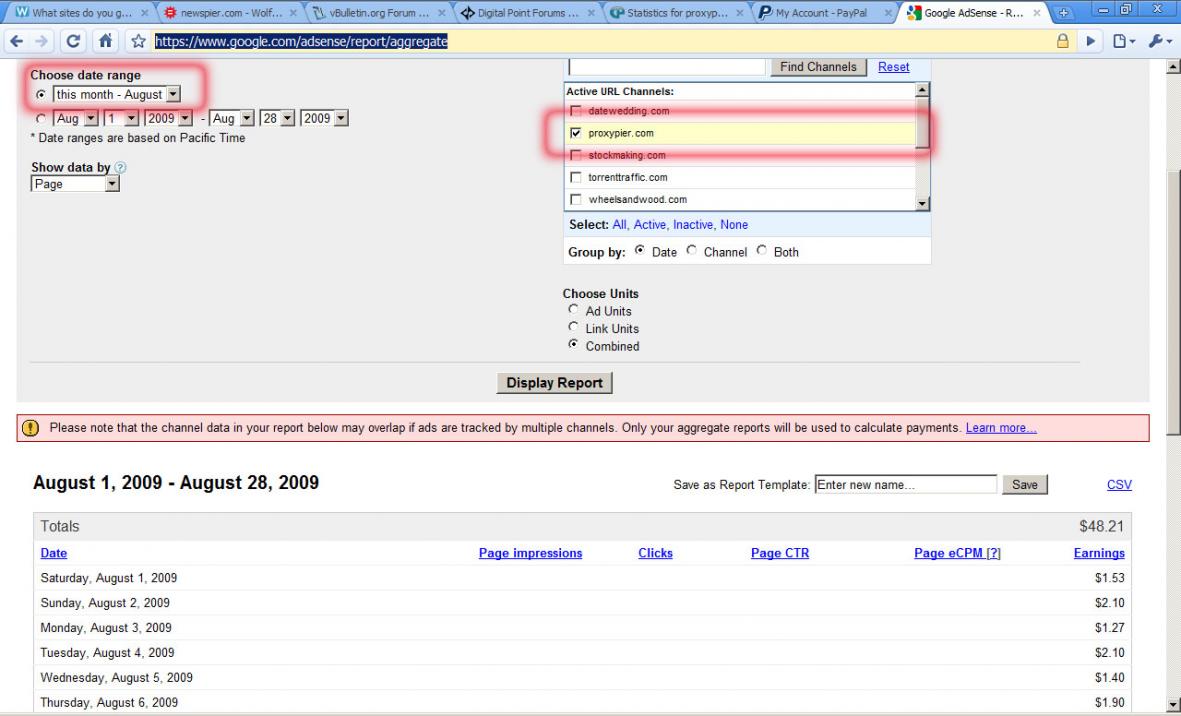Select the 'this month' date range radio
Viewport: 1181px width, 716px height.
coord(41,95)
